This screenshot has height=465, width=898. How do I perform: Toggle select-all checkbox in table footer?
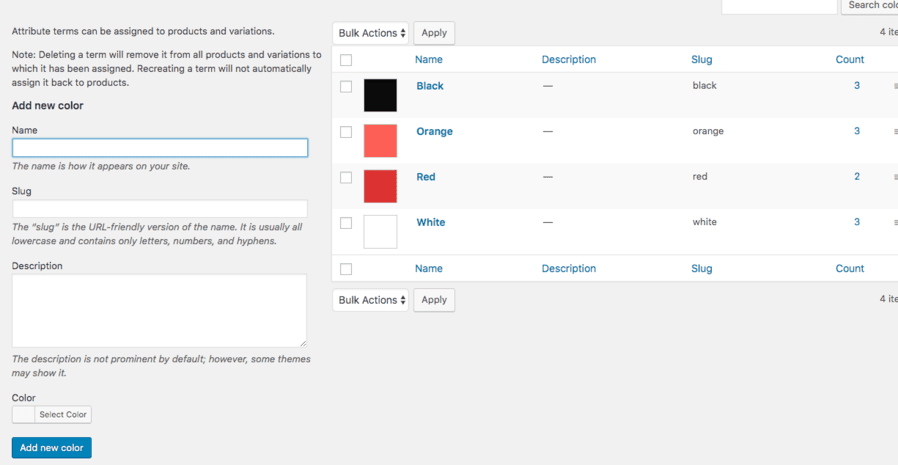click(x=346, y=269)
